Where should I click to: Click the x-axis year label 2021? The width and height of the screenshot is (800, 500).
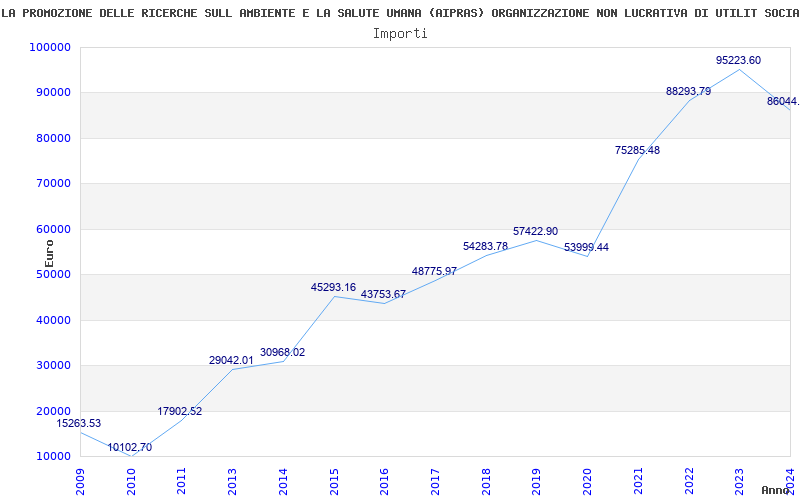pos(638,482)
